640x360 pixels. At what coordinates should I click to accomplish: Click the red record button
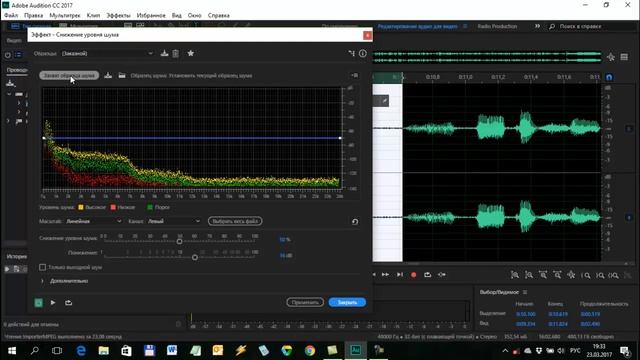413,275
